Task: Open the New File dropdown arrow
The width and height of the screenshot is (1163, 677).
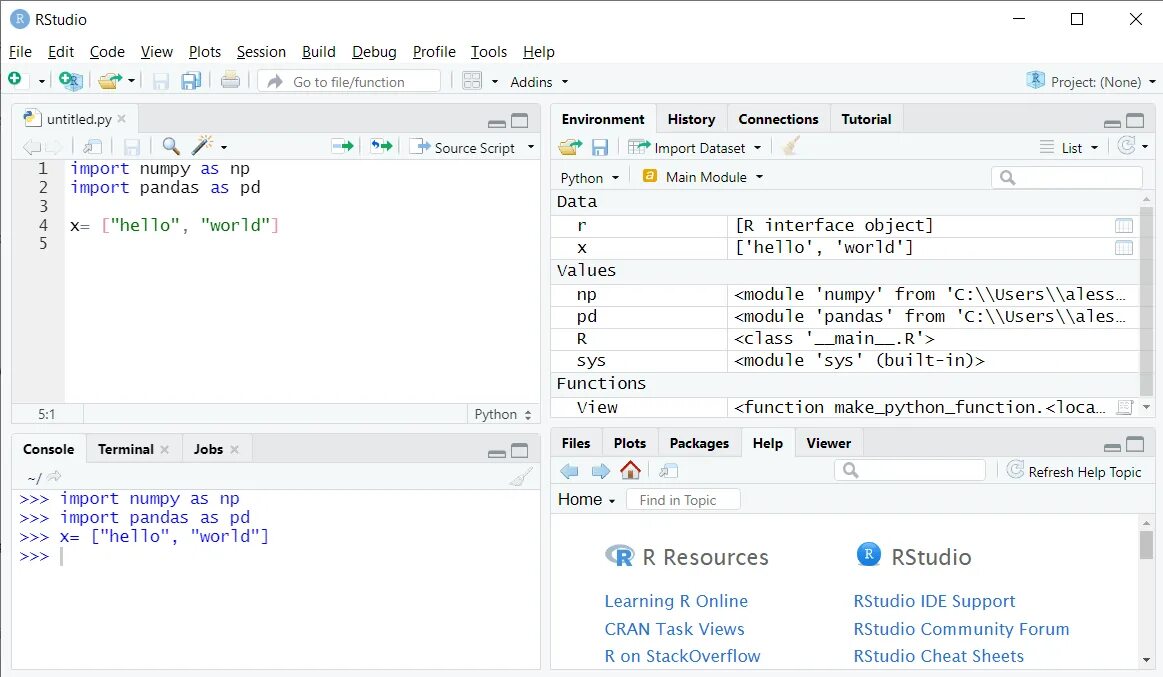Action: [x=42, y=81]
